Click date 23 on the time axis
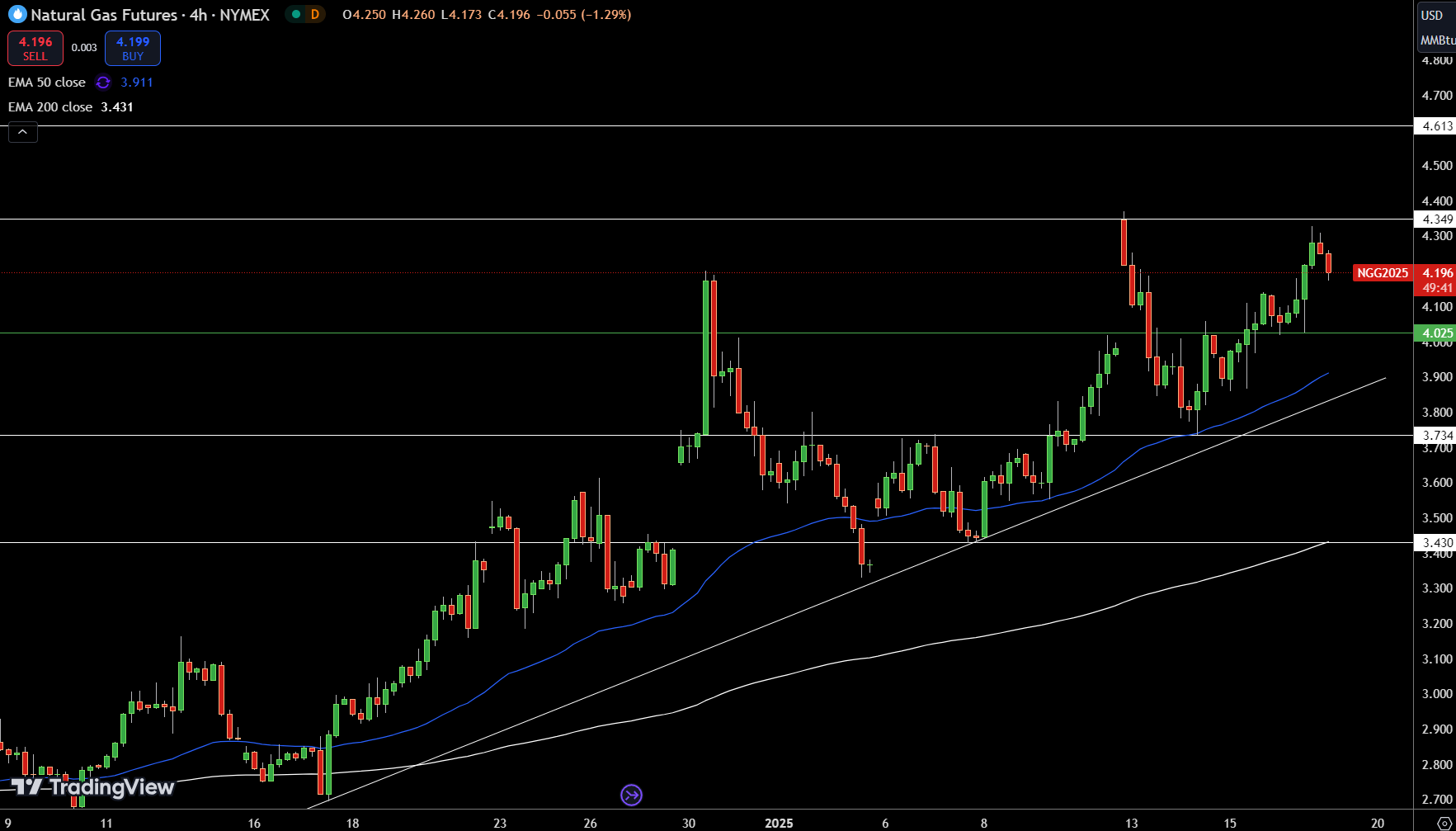 [x=500, y=823]
